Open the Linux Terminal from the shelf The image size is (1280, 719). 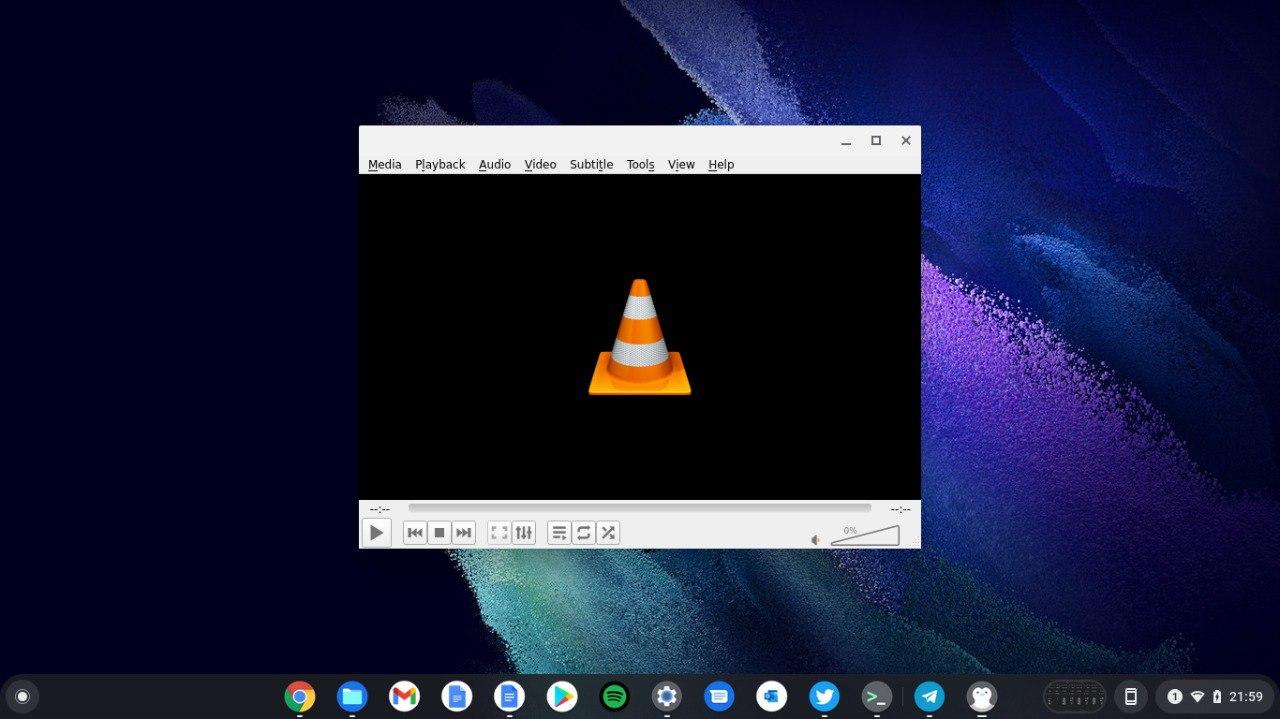coord(877,696)
